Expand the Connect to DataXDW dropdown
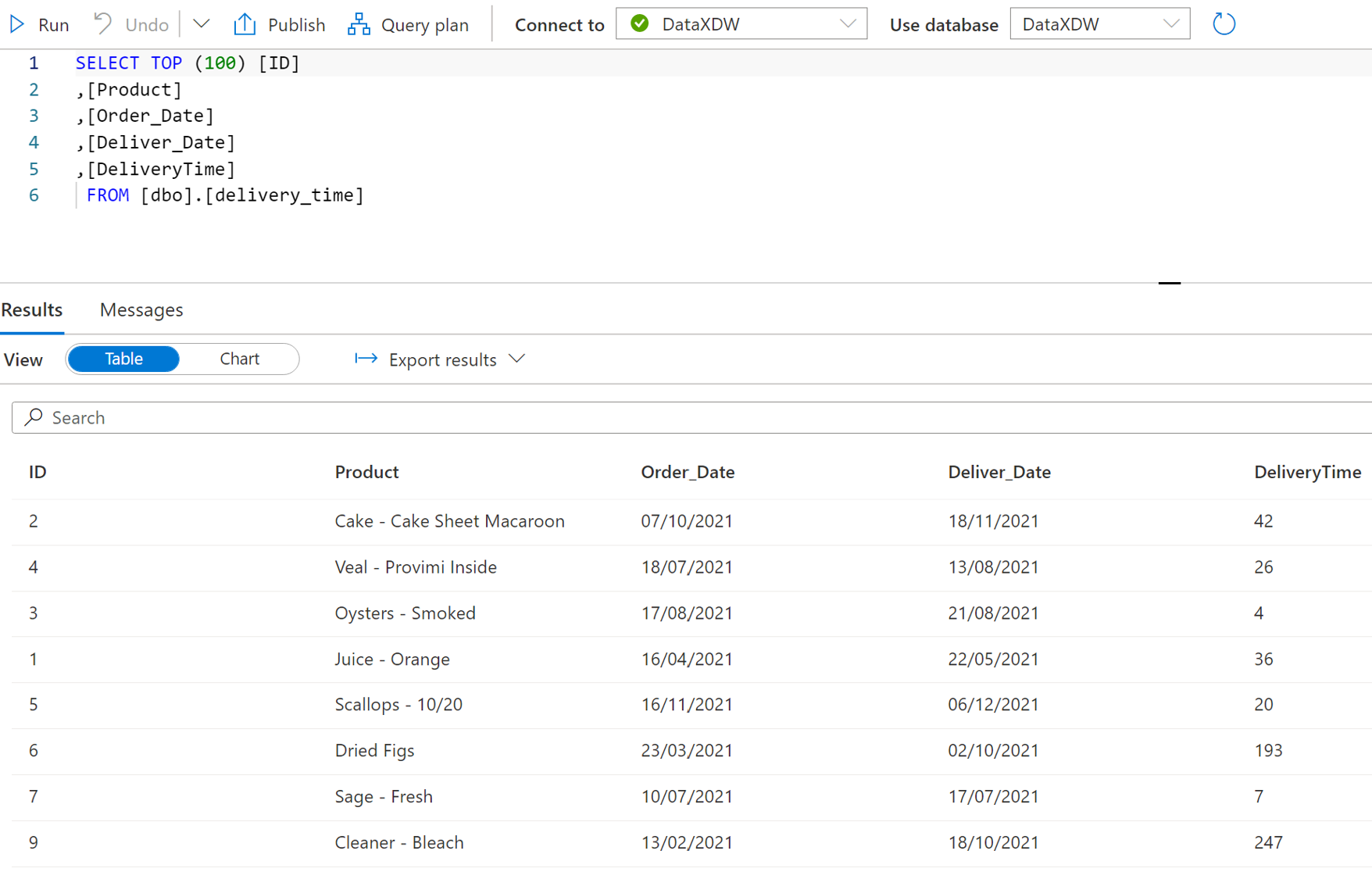Image resolution: width=1372 pixels, height=872 pixels. click(x=848, y=24)
